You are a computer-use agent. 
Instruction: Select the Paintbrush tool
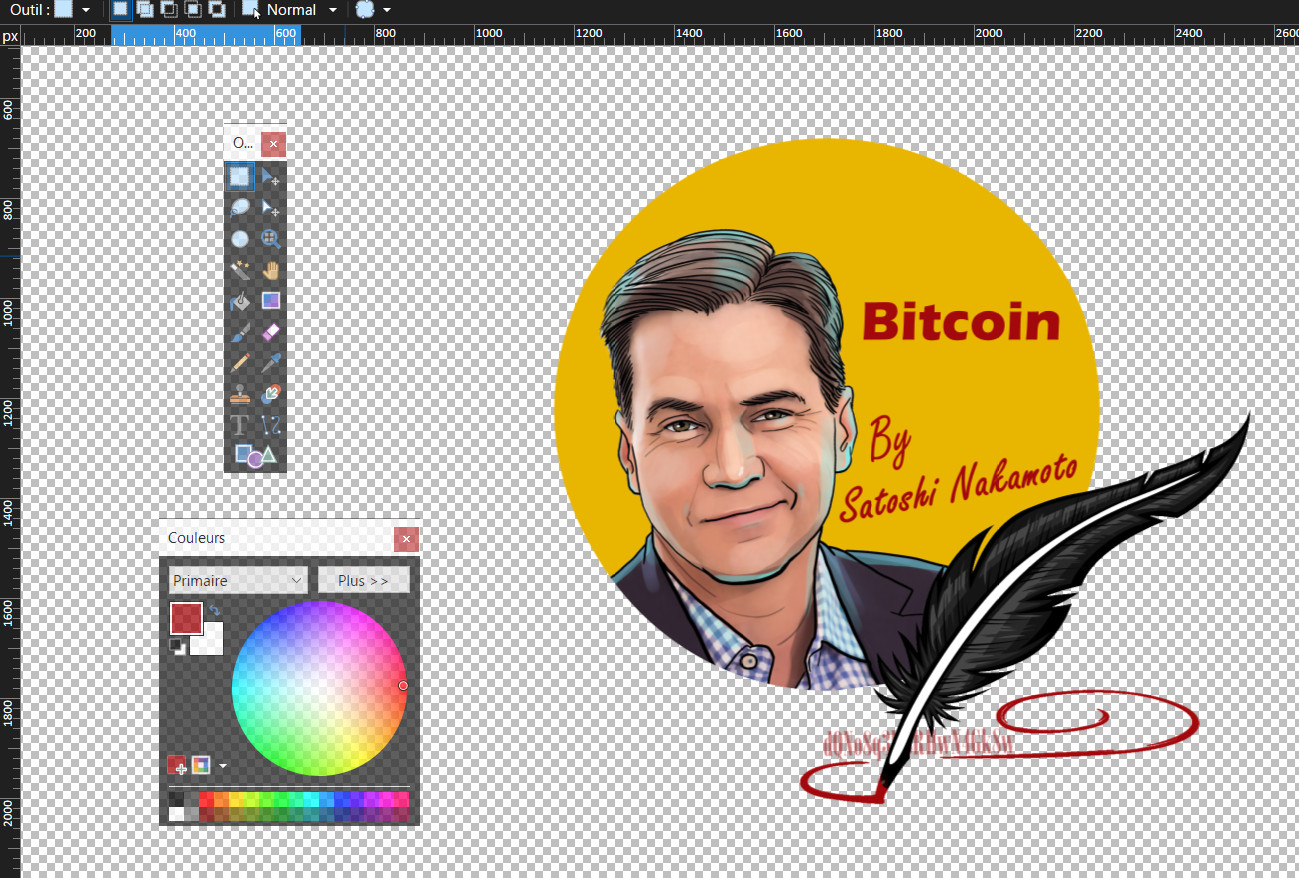click(x=240, y=332)
